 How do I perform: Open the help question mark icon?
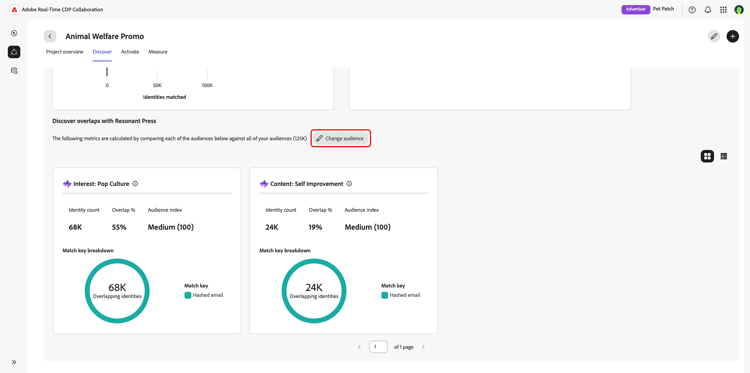tap(692, 10)
